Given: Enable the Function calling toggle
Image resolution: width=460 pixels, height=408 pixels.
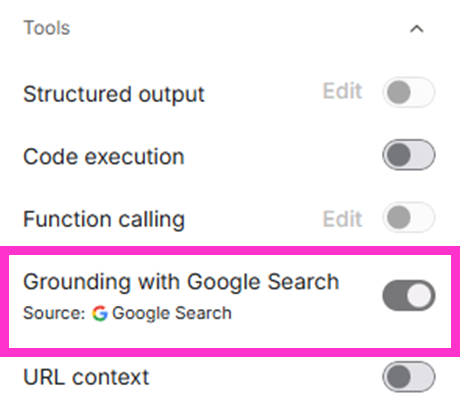Looking at the screenshot, I should tap(409, 217).
